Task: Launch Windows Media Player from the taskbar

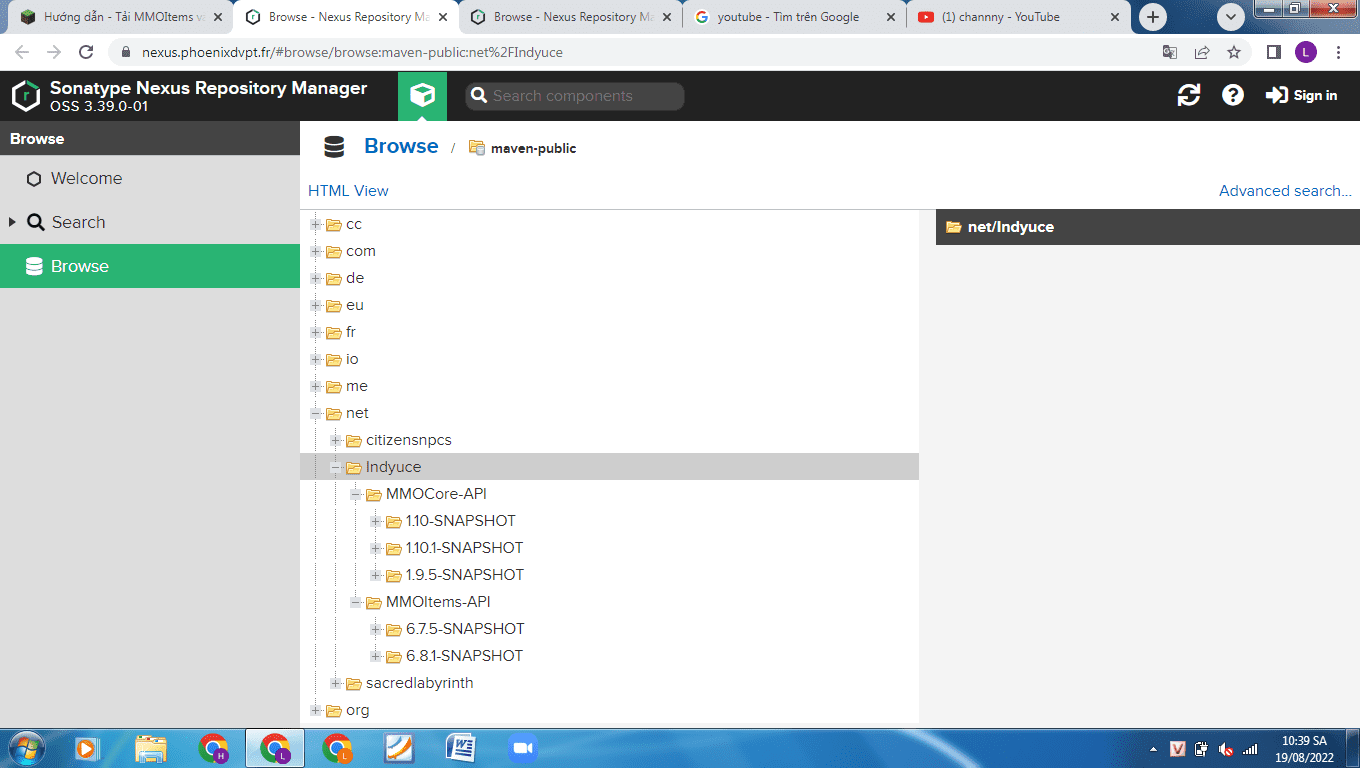Action: 87,748
